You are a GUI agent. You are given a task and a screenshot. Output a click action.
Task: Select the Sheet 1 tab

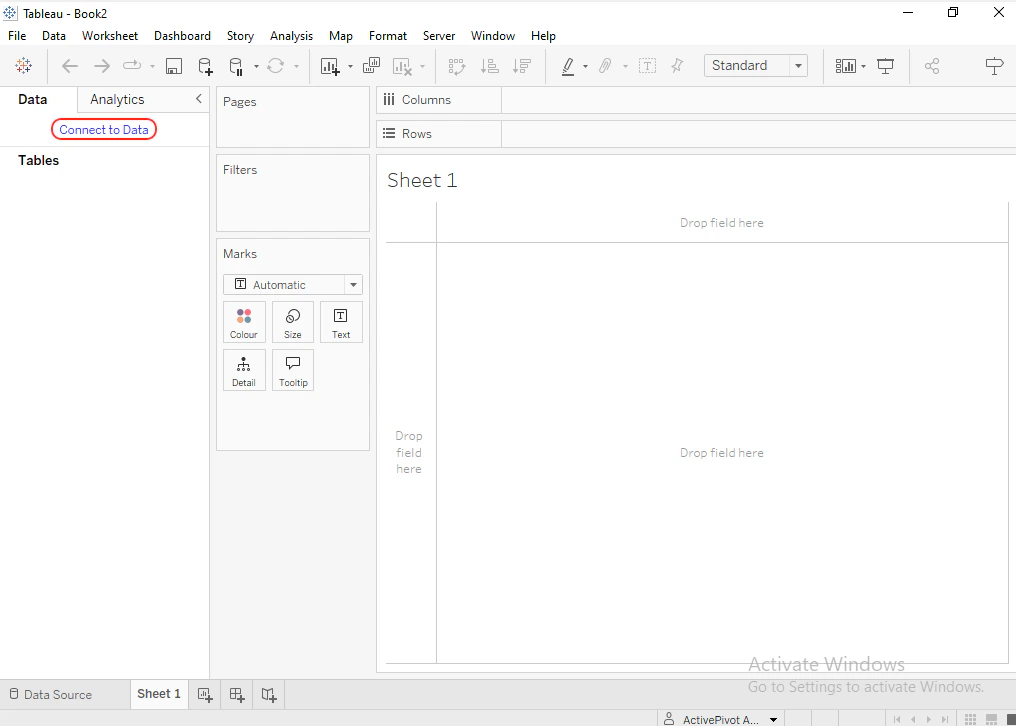[x=159, y=694]
